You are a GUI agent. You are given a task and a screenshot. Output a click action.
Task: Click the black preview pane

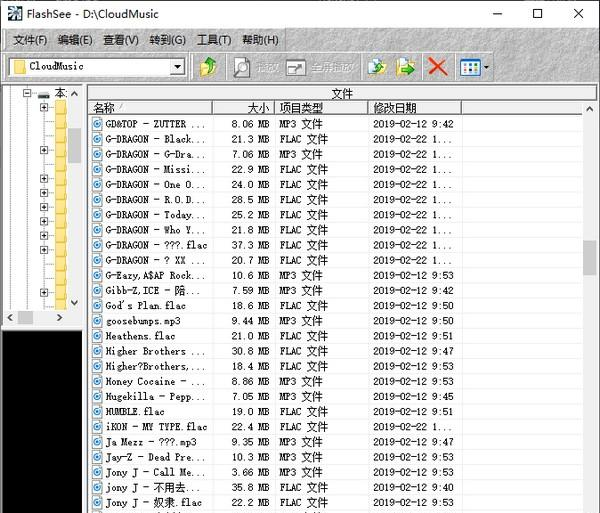click(42, 422)
